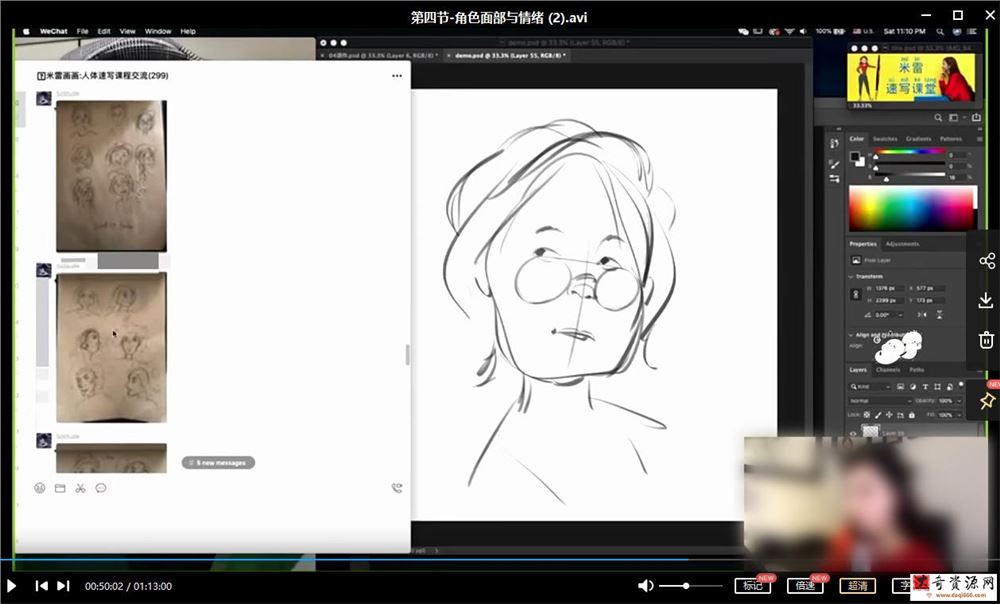The width and height of the screenshot is (1000, 604).
Task: Toggle lock all padlock icon
Action: 911,415
